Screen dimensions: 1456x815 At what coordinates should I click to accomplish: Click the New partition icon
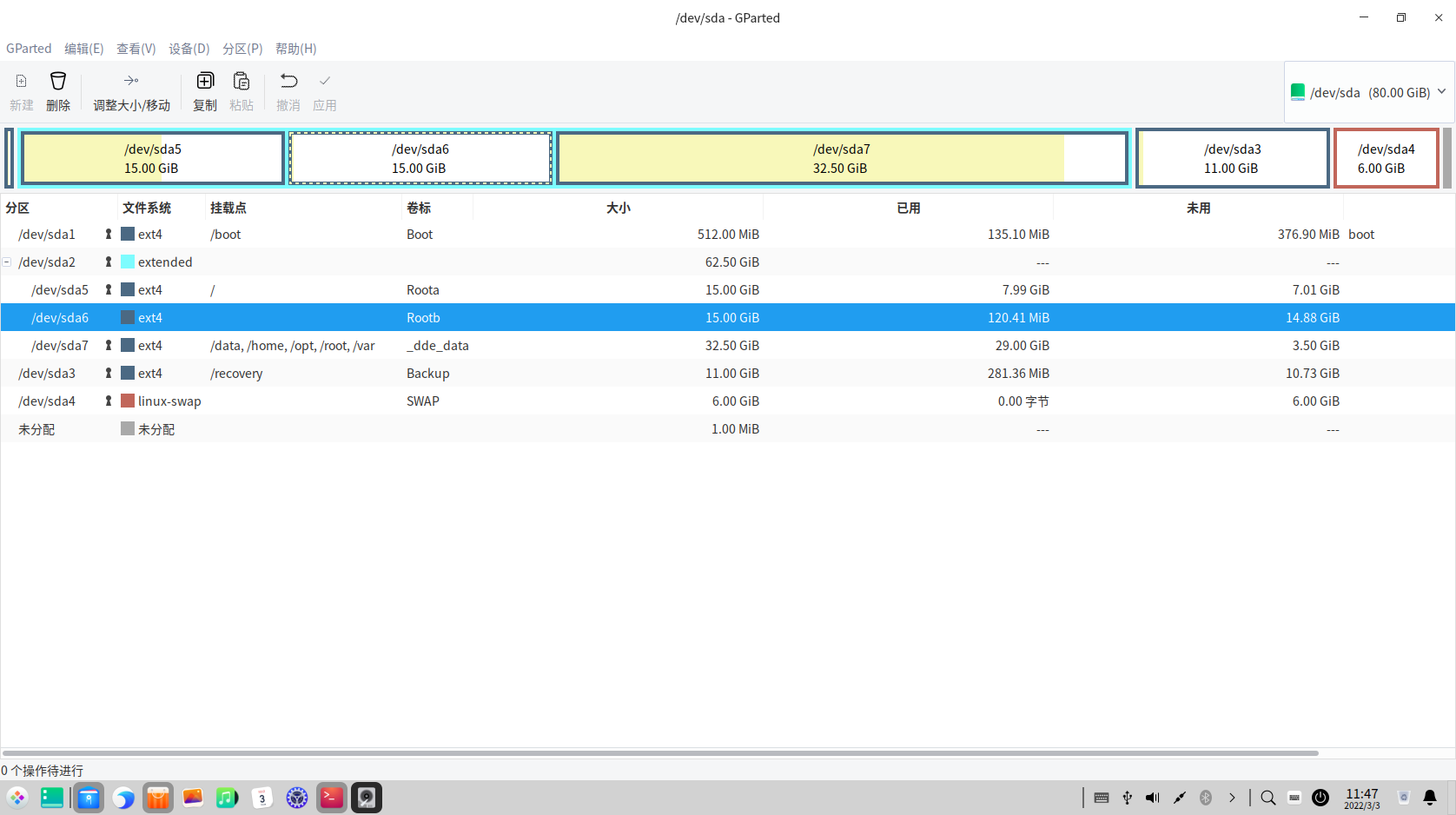tap(22, 82)
